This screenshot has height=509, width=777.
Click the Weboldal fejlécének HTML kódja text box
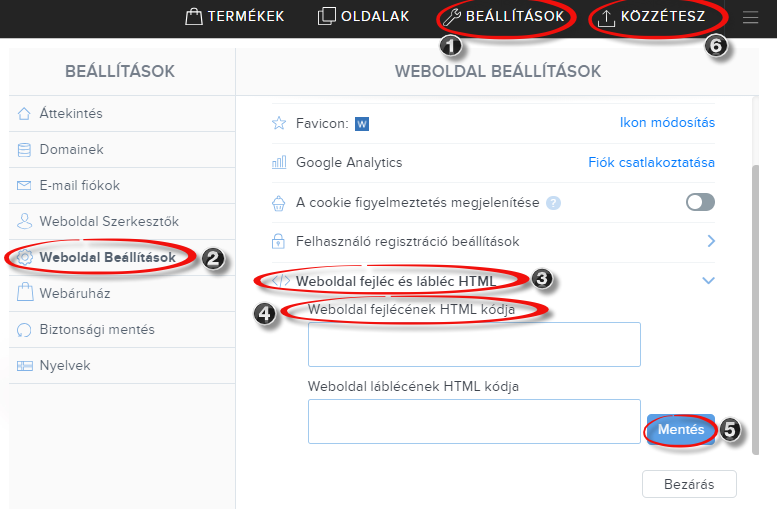474,344
